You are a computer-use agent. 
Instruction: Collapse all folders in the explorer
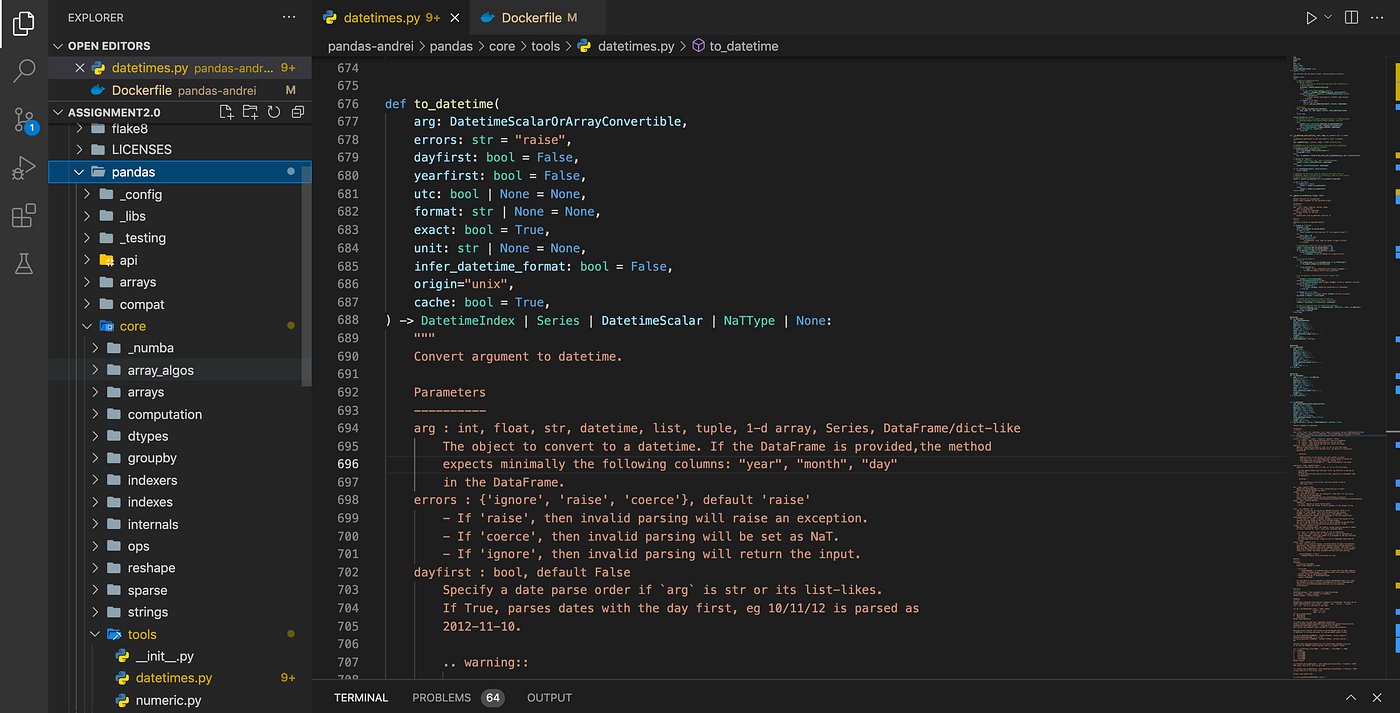point(295,111)
